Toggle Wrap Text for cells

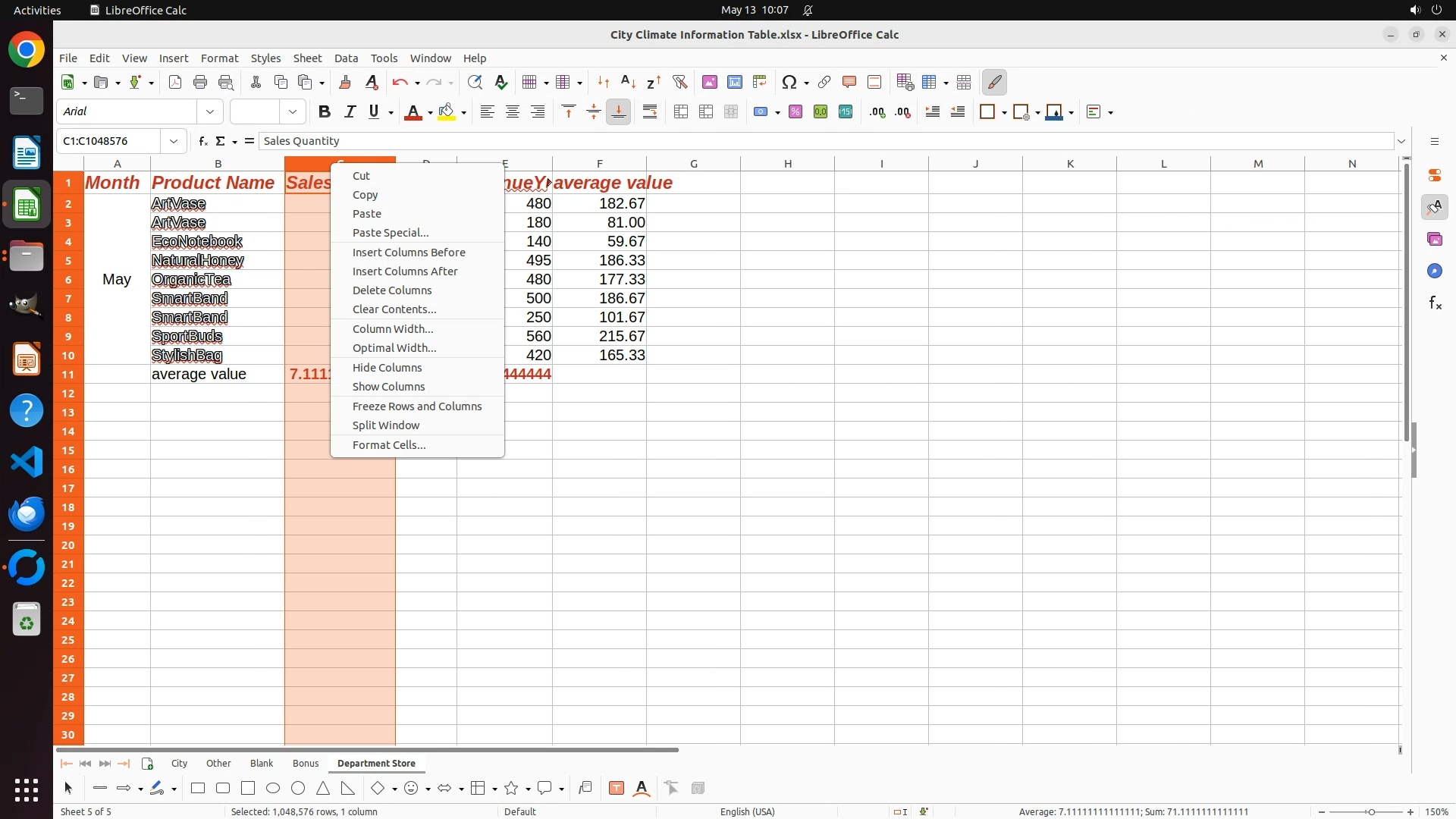[x=650, y=112]
